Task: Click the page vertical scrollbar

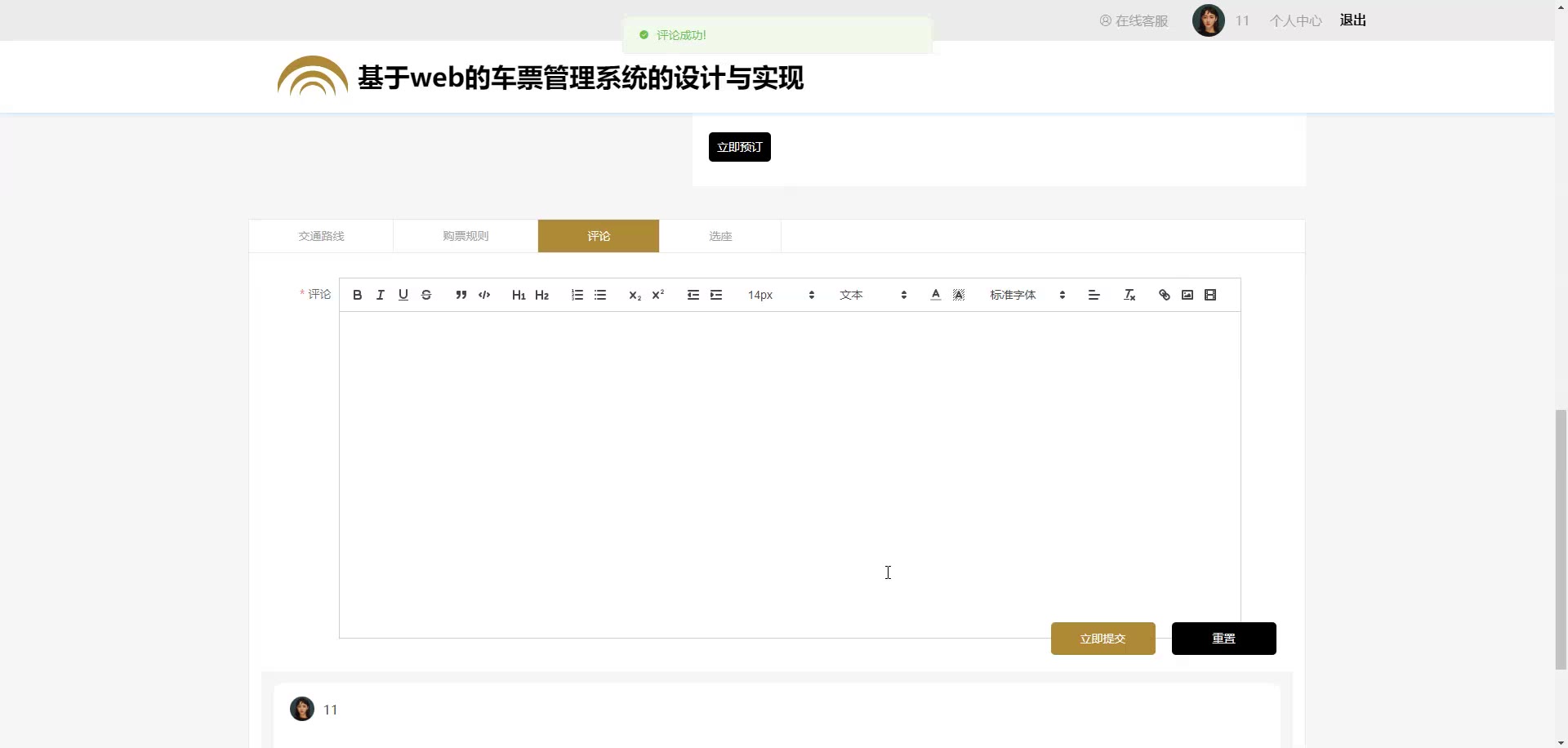Action: (1561, 539)
